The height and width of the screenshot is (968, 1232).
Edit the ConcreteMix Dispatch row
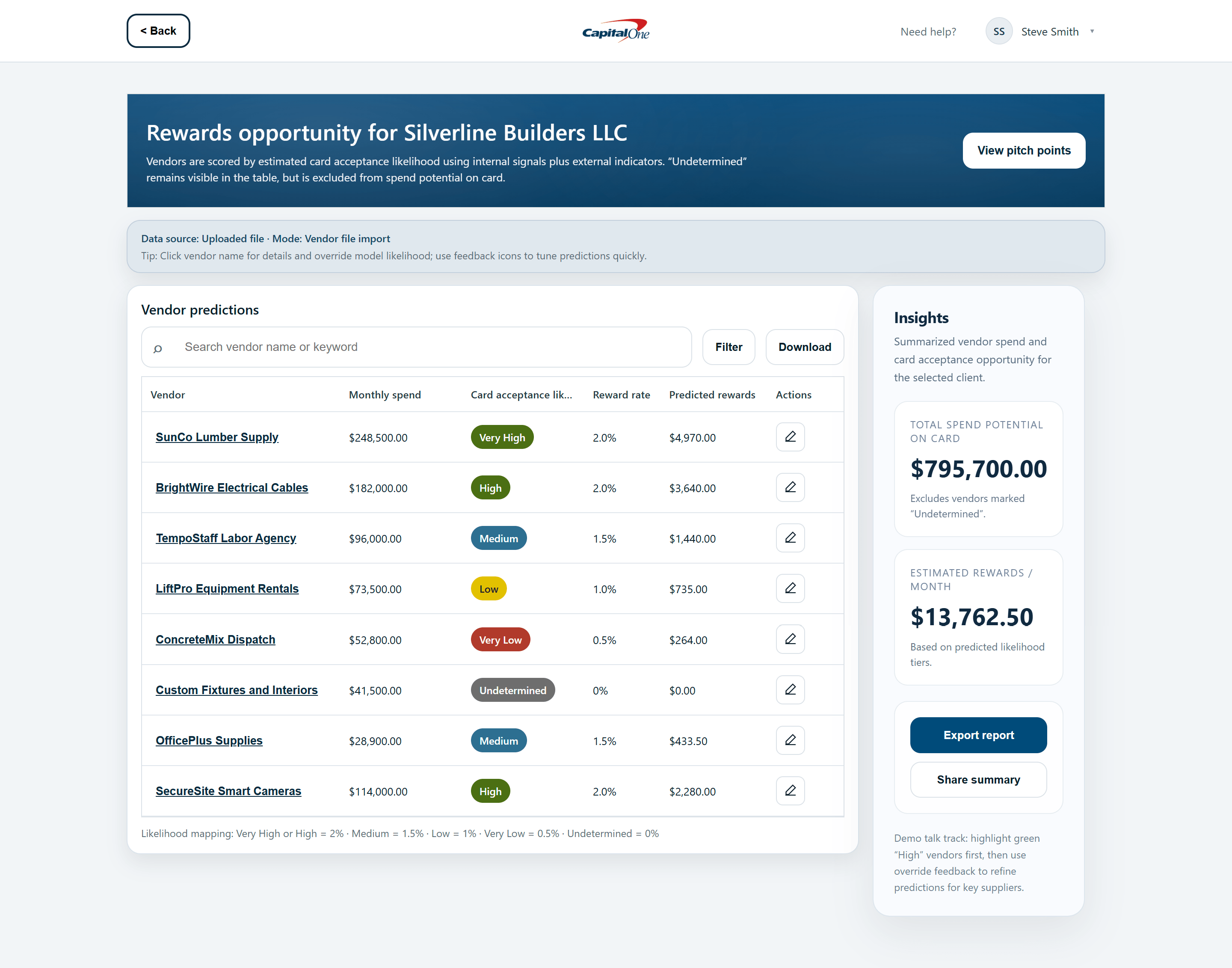[790, 639]
